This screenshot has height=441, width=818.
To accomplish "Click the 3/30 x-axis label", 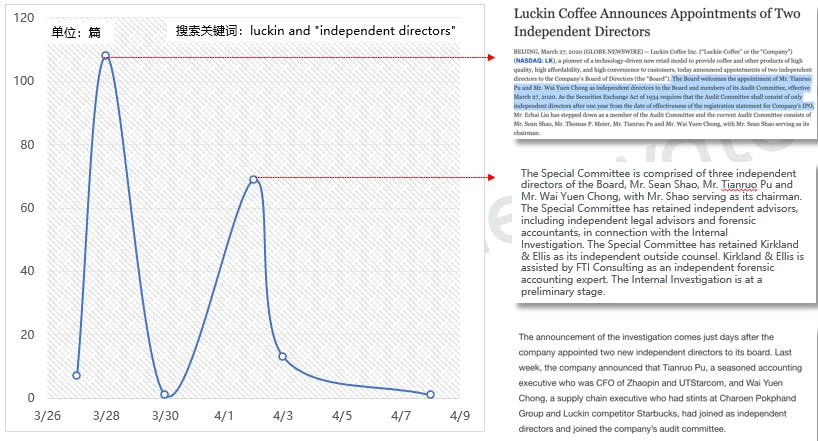I will point(165,416).
